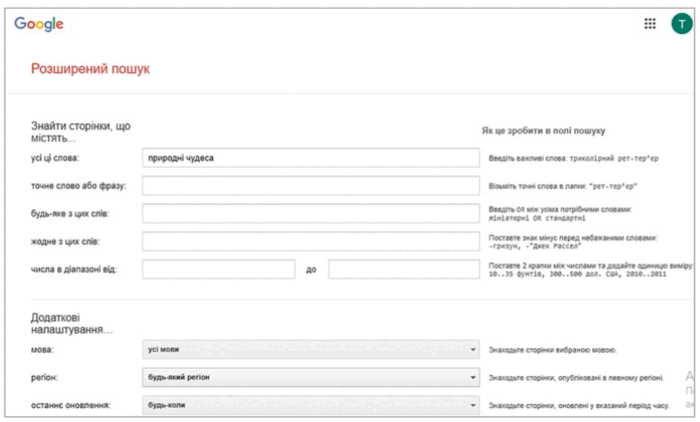Screen dimensions: 700x422
Task: Click the number range 'від' field
Action: pyautogui.click(x=219, y=269)
